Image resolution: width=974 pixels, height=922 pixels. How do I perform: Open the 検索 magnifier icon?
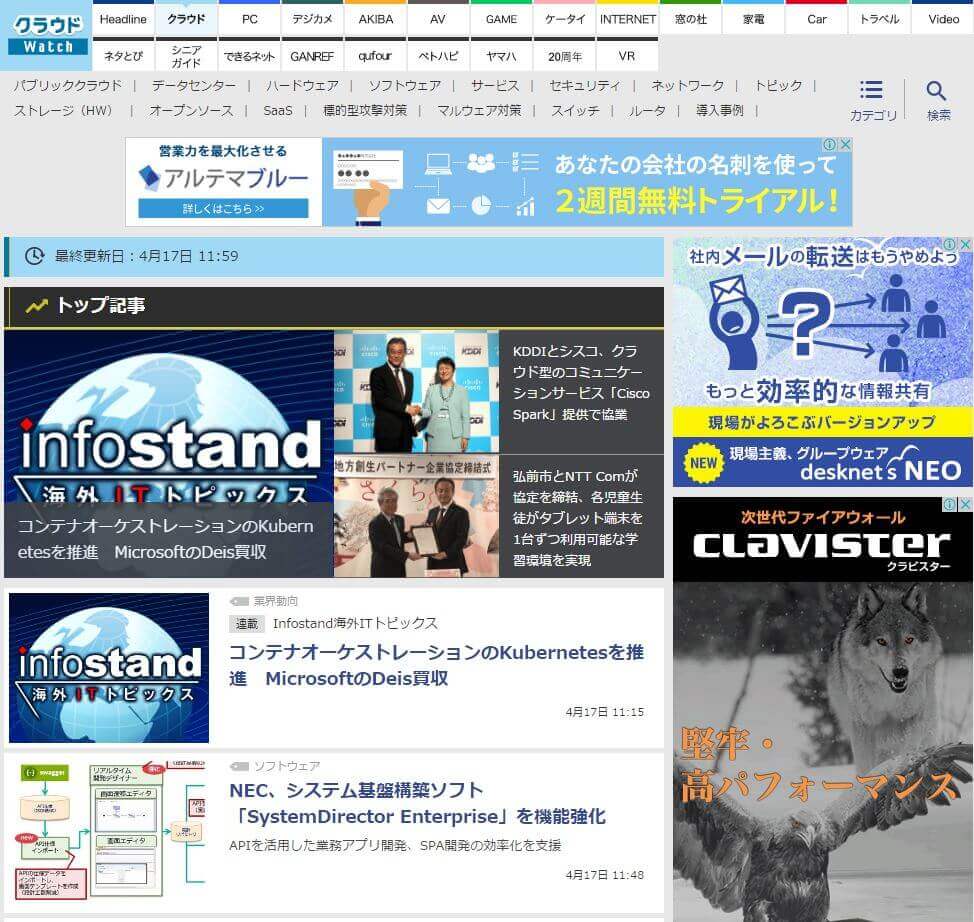coord(936,91)
